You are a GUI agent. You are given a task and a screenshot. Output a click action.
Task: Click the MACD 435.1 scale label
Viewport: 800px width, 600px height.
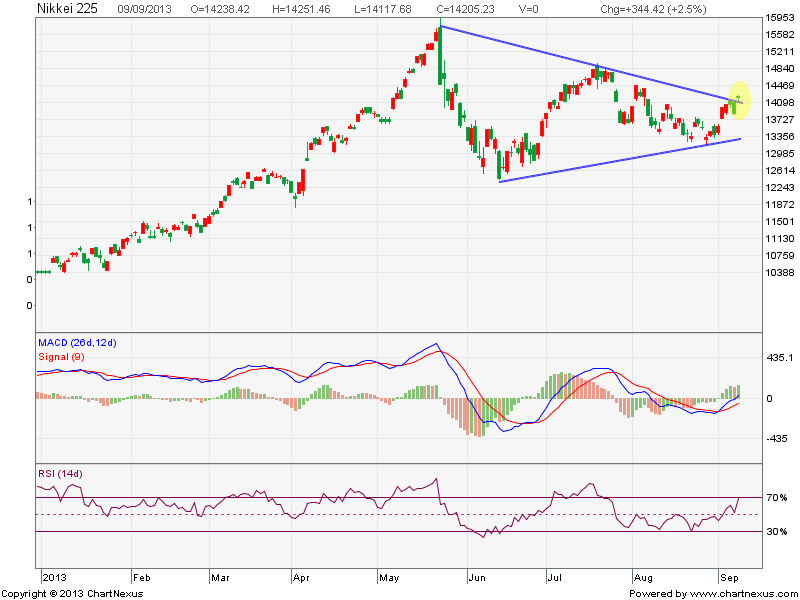[781, 357]
